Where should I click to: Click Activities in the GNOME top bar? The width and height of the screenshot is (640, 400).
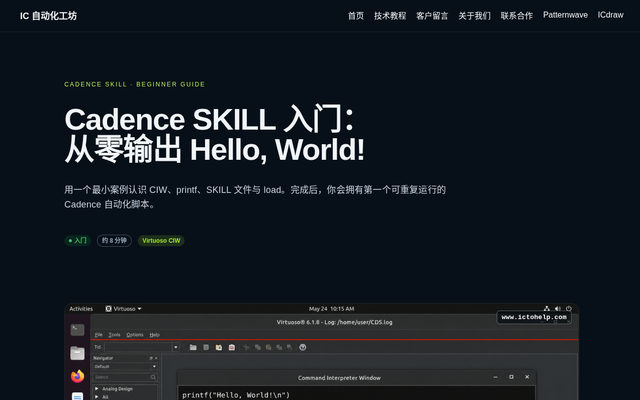pos(81,309)
